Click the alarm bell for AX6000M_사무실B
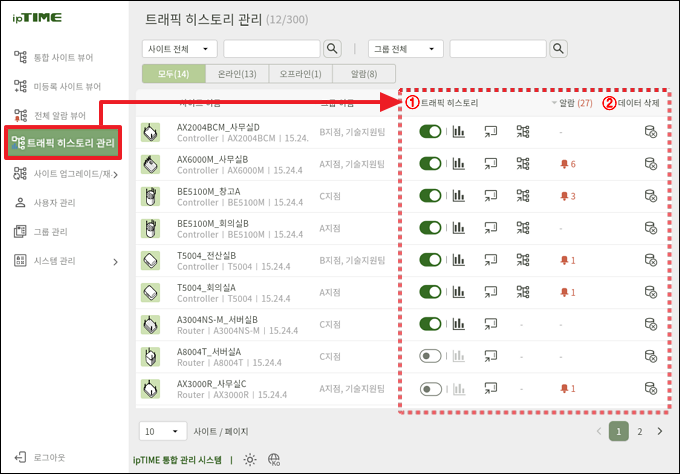This screenshot has height=474, width=680. (564, 163)
